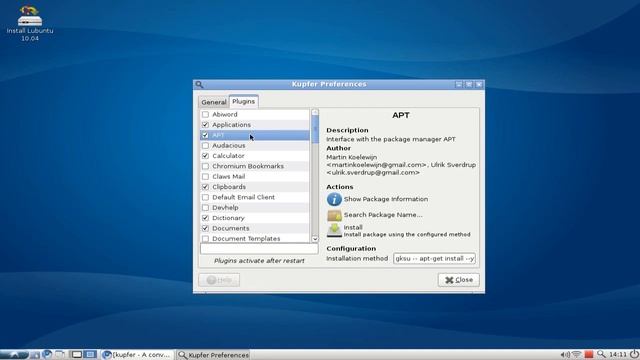The width and height of the screenshot is (640, 360).
Task: Select the Devhelp row label
Action: [225, 208]
